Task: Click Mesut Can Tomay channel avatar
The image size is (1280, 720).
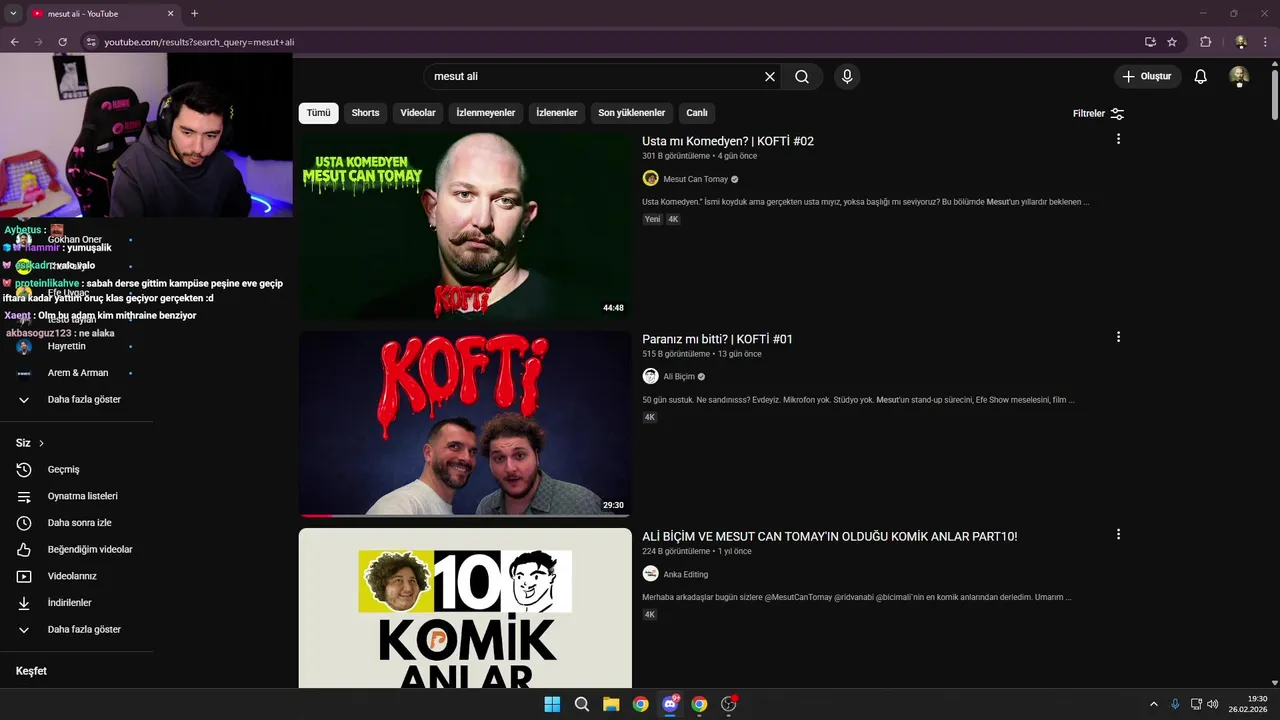Action: click(x=650, y=179)
